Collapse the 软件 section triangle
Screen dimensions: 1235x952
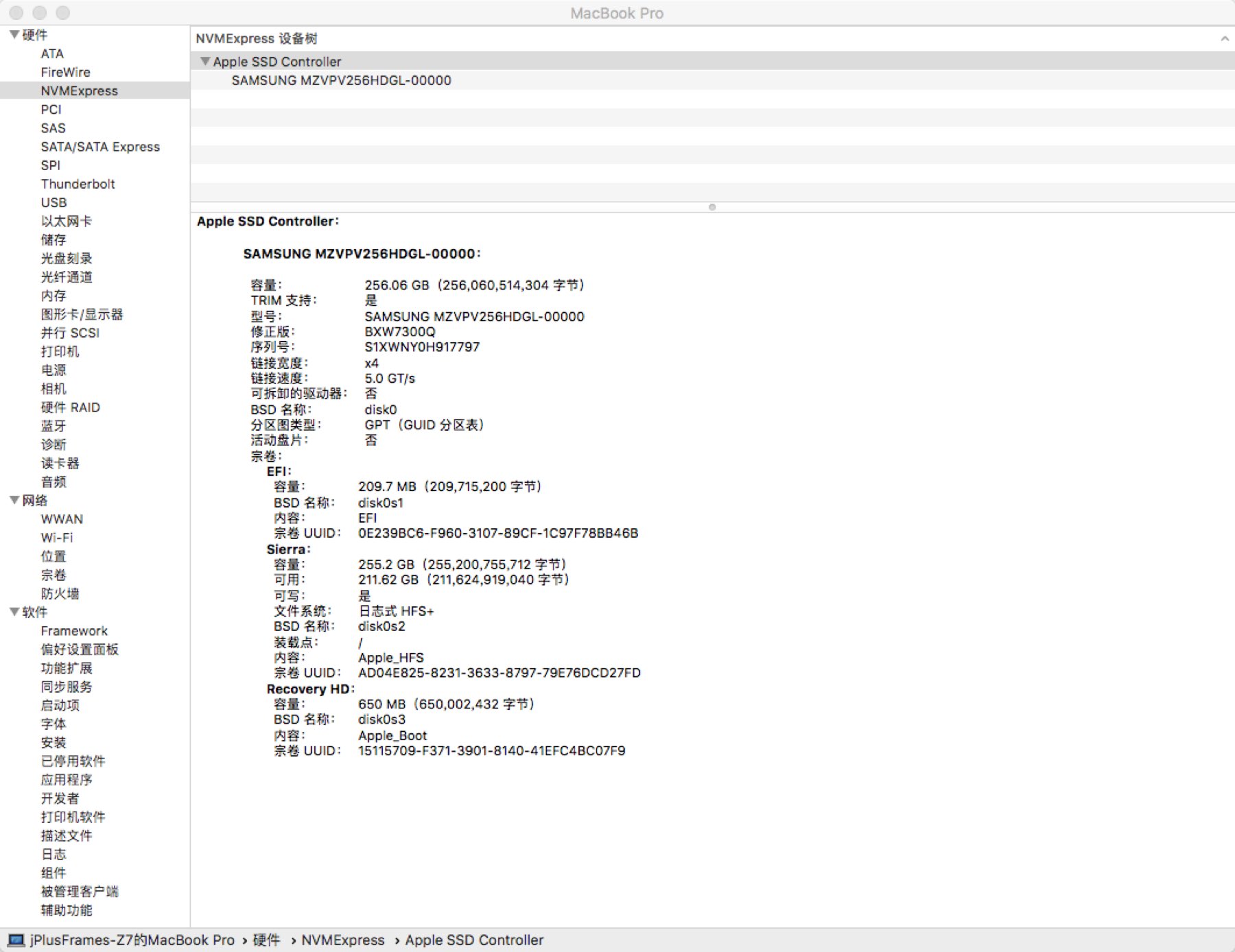coord(14,612)
